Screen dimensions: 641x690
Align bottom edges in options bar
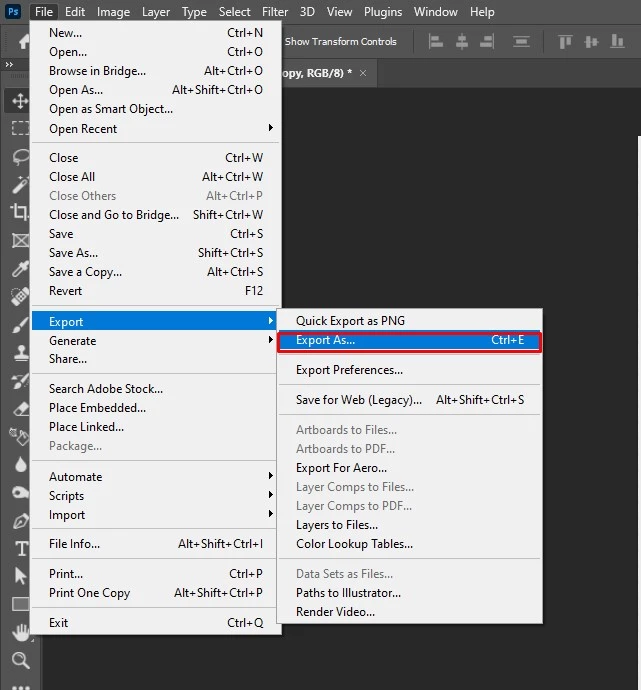[617, 42]
